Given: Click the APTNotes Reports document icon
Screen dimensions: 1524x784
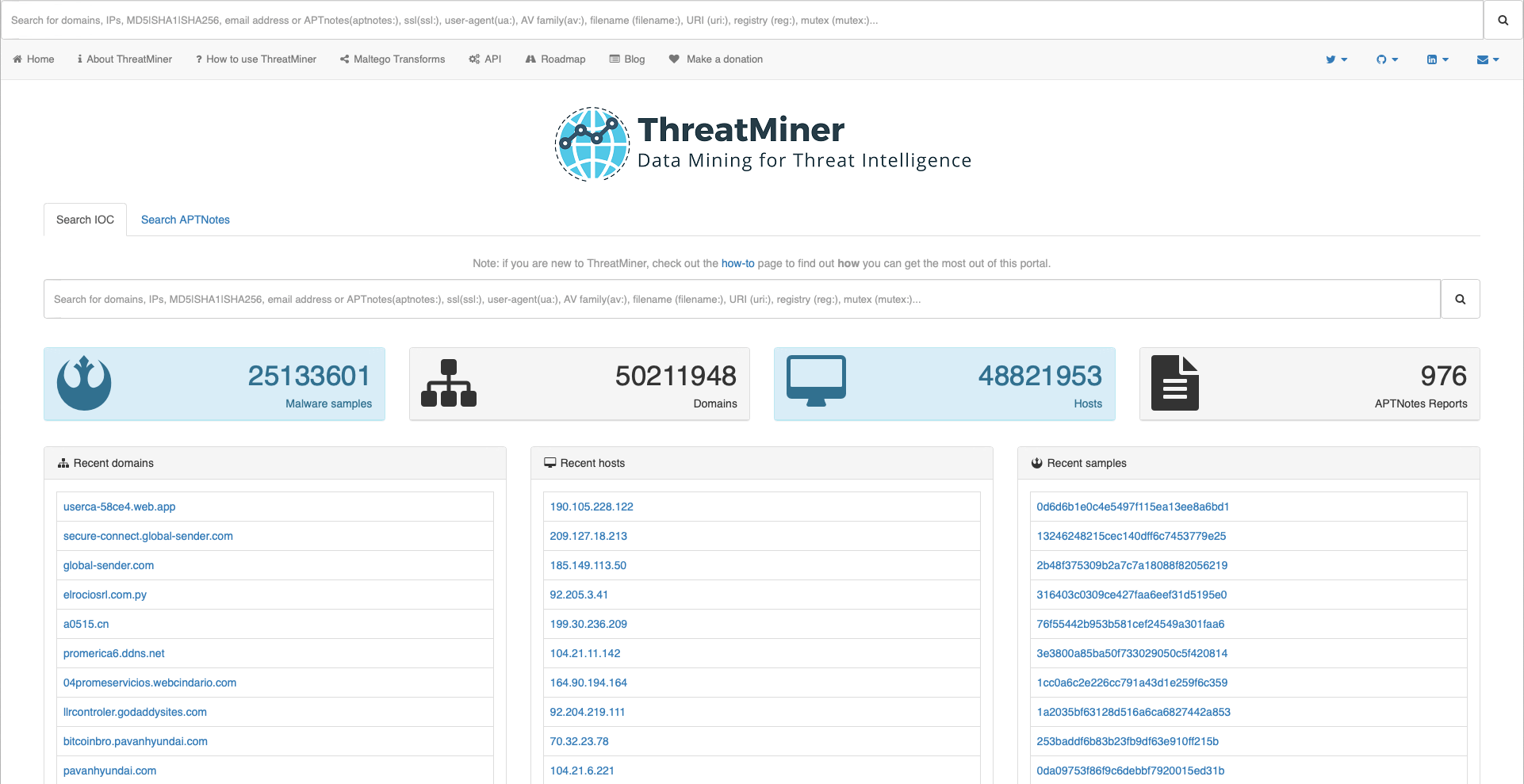Looking at the screenshot, I should 1174,383.
